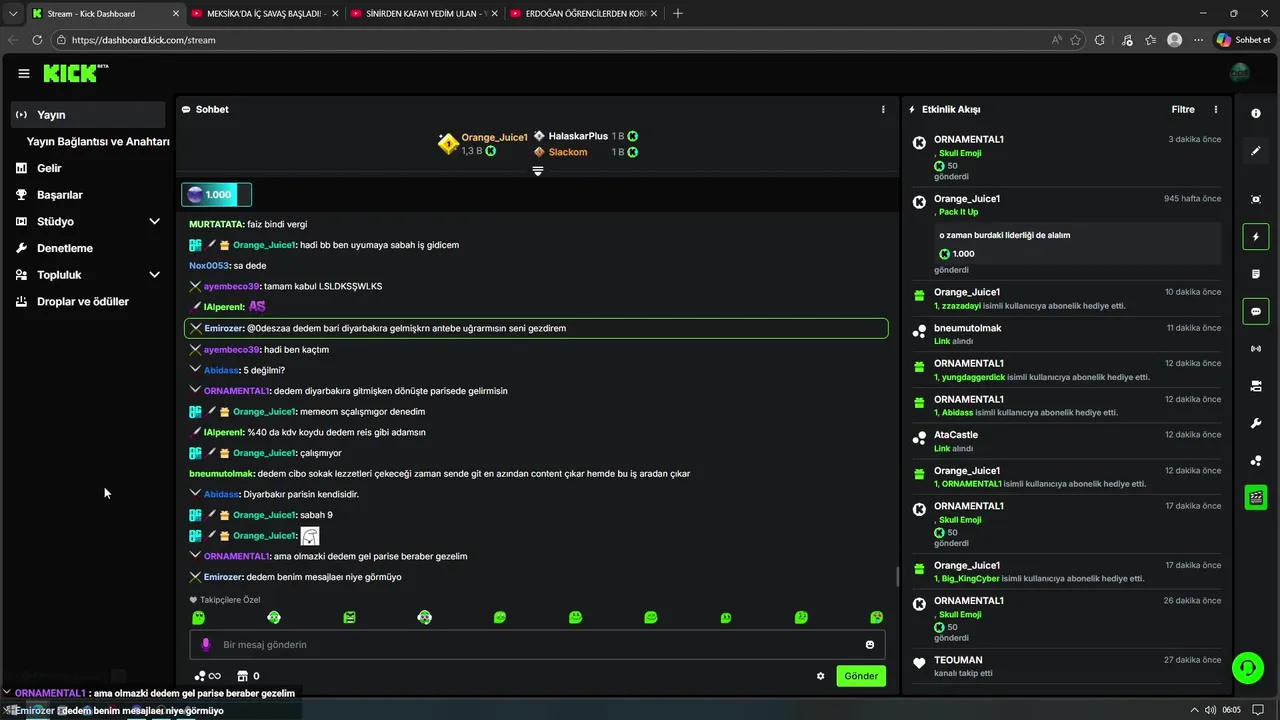Viewport: 1280px width, 720px height.
Task: Collapse the leaderboard with the small arrow
Action: [x=538, y=172]
